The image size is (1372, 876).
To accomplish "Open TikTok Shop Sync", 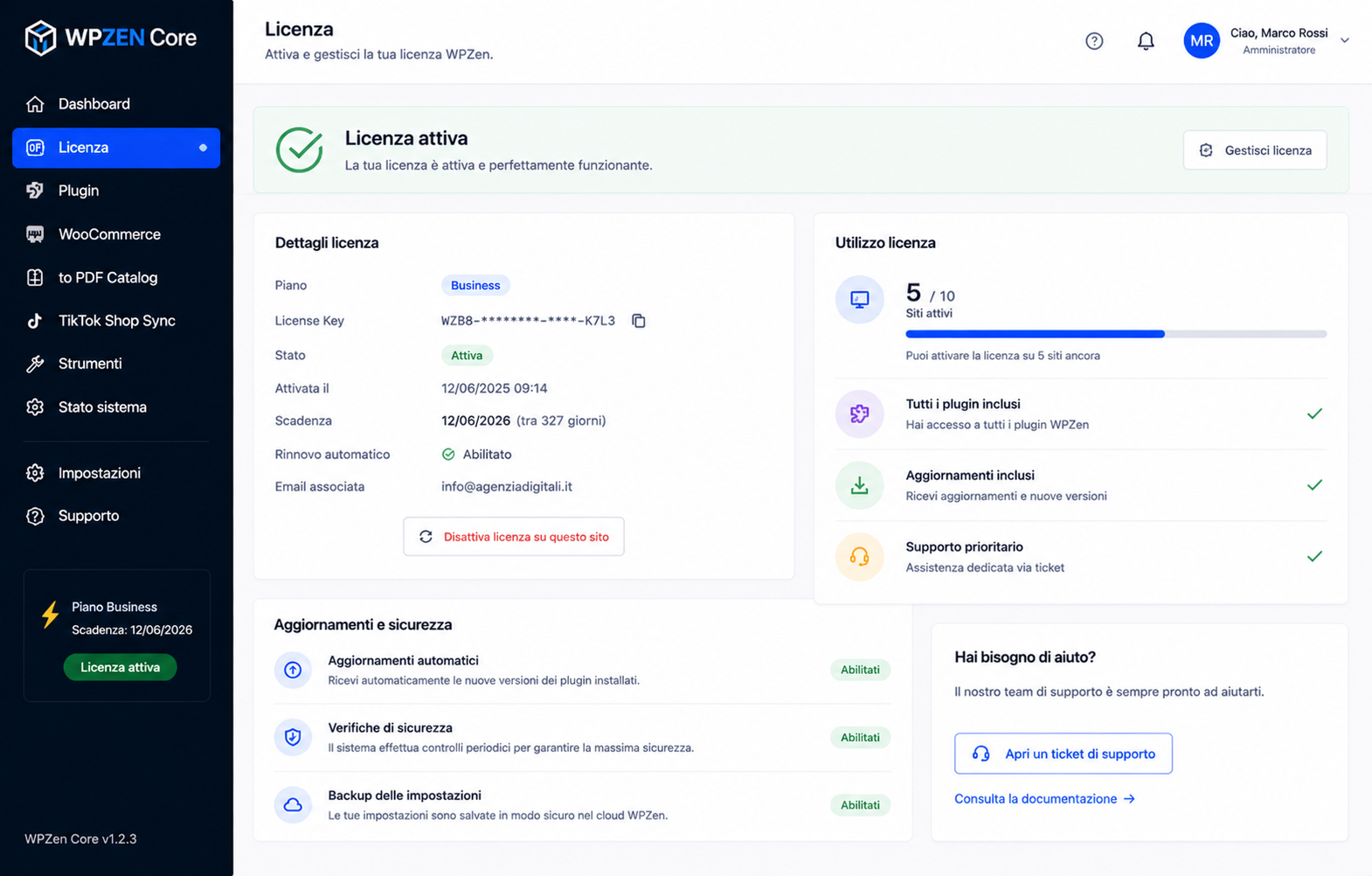I will [116, 321].
